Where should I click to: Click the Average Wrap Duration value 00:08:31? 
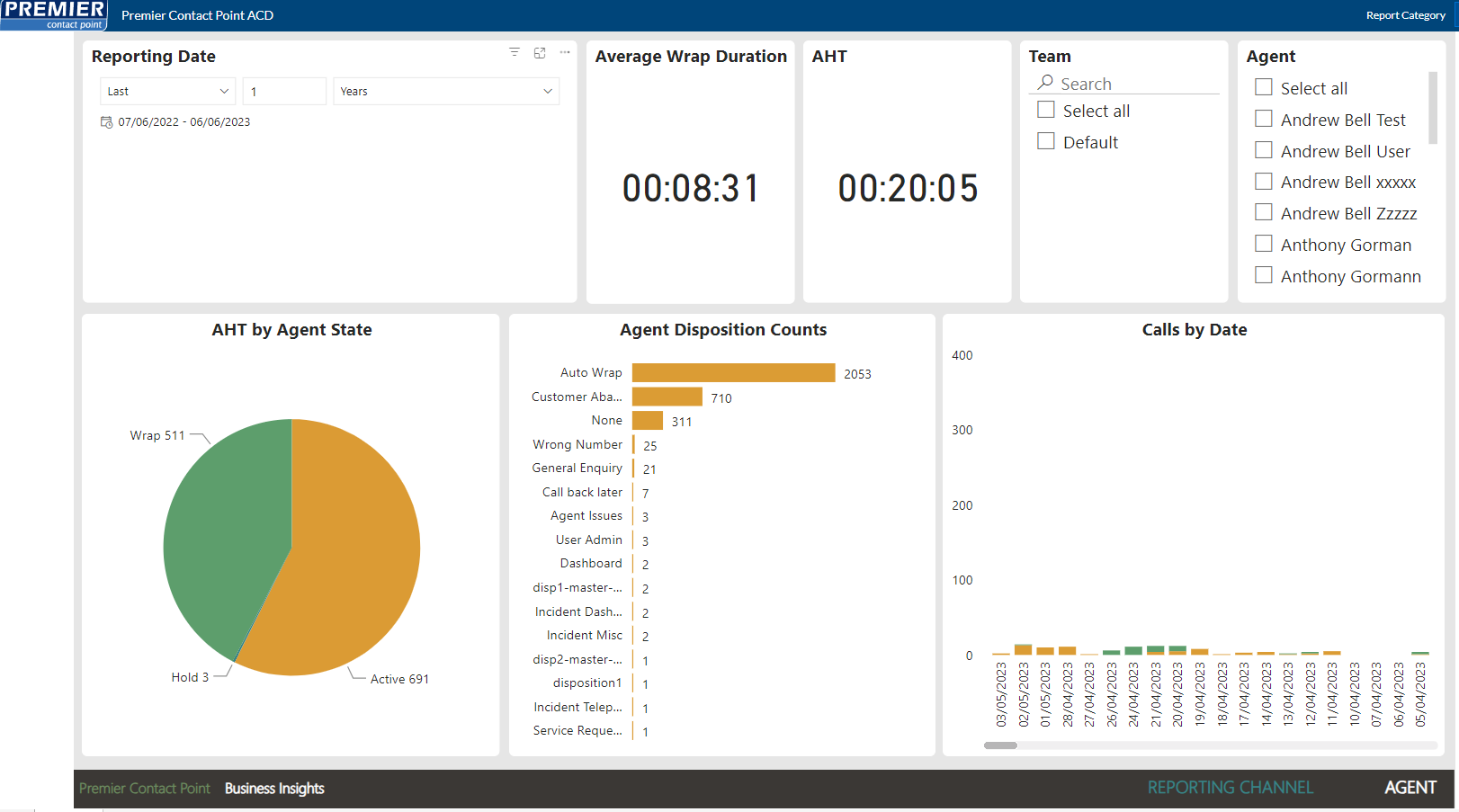pyautogui.click(x=691, y=188)
